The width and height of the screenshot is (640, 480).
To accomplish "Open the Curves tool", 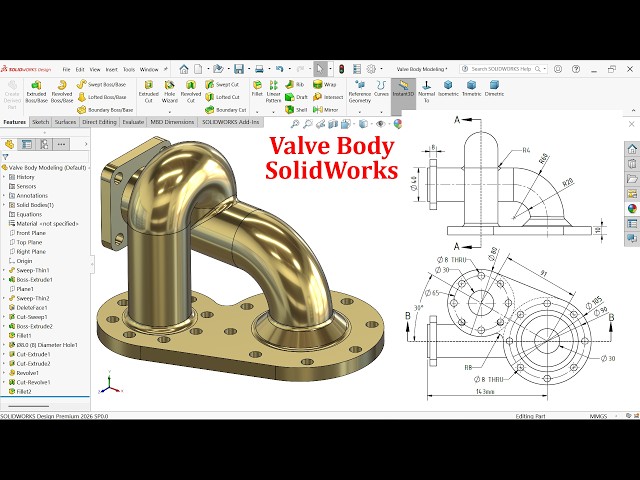I will click(381, 89).
